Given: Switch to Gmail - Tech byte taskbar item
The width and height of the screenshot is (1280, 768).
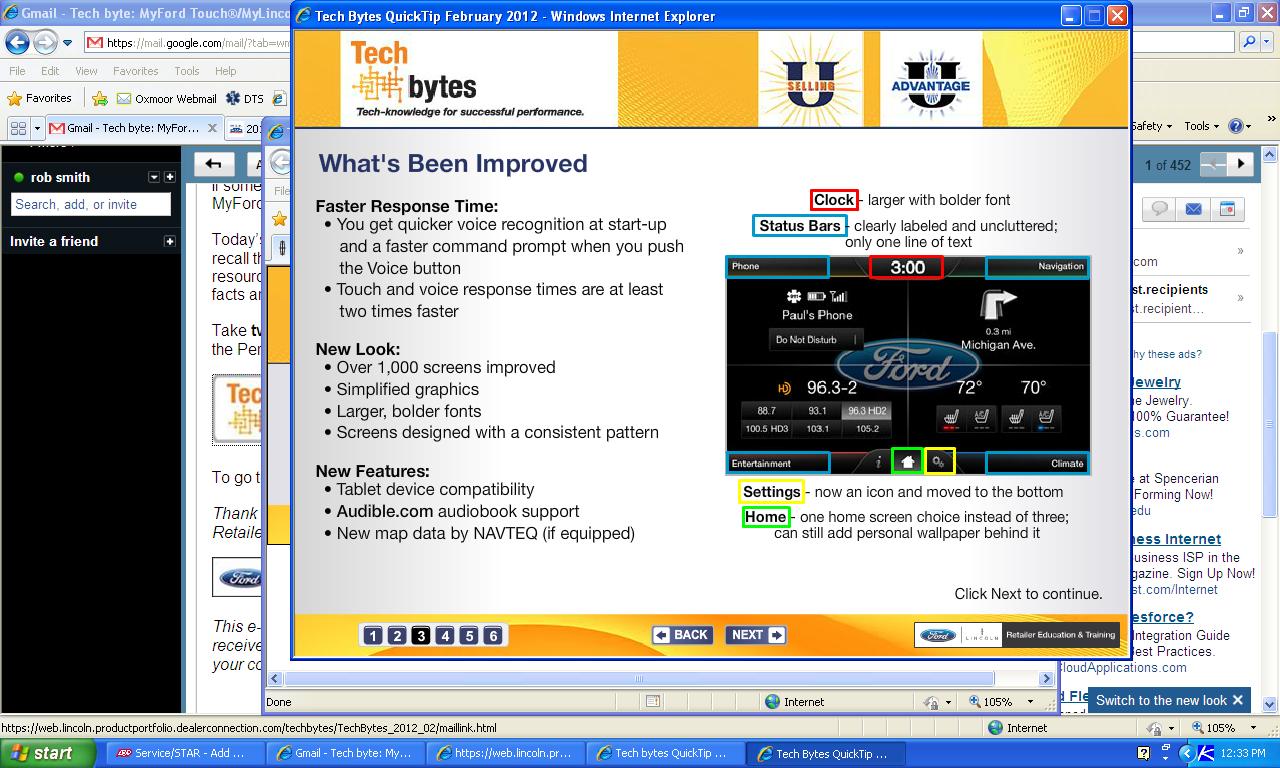Looking at the screenshot, I should click(345, 753).
